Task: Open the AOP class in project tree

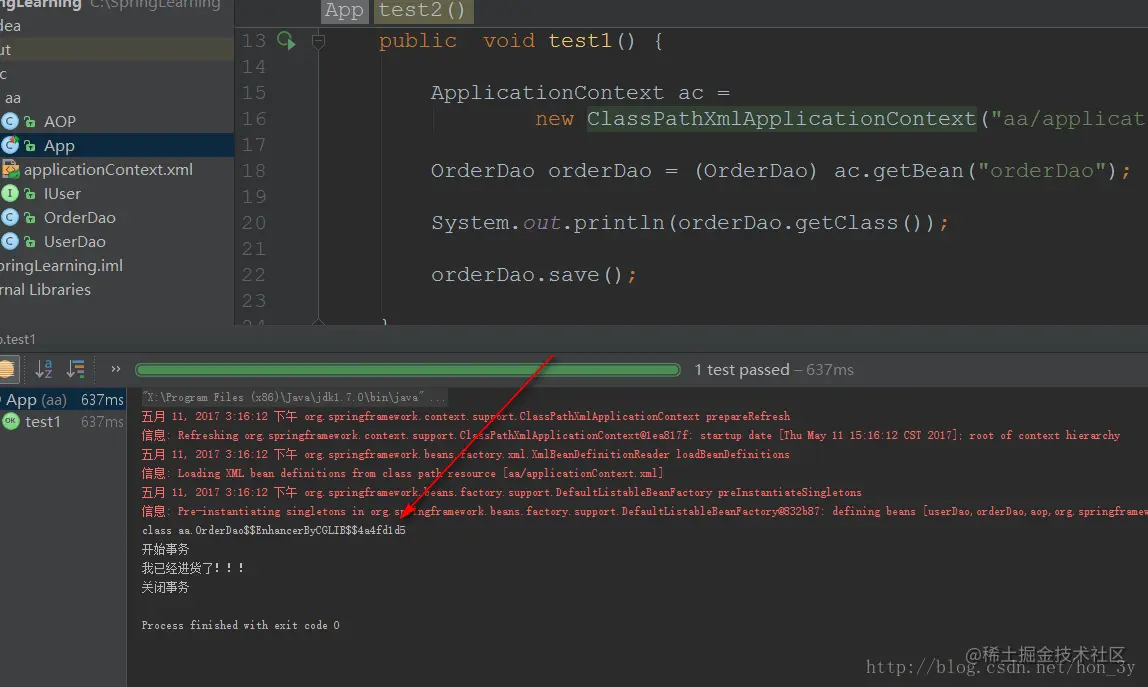Action: pyautogui.click(x=60, y=122)
